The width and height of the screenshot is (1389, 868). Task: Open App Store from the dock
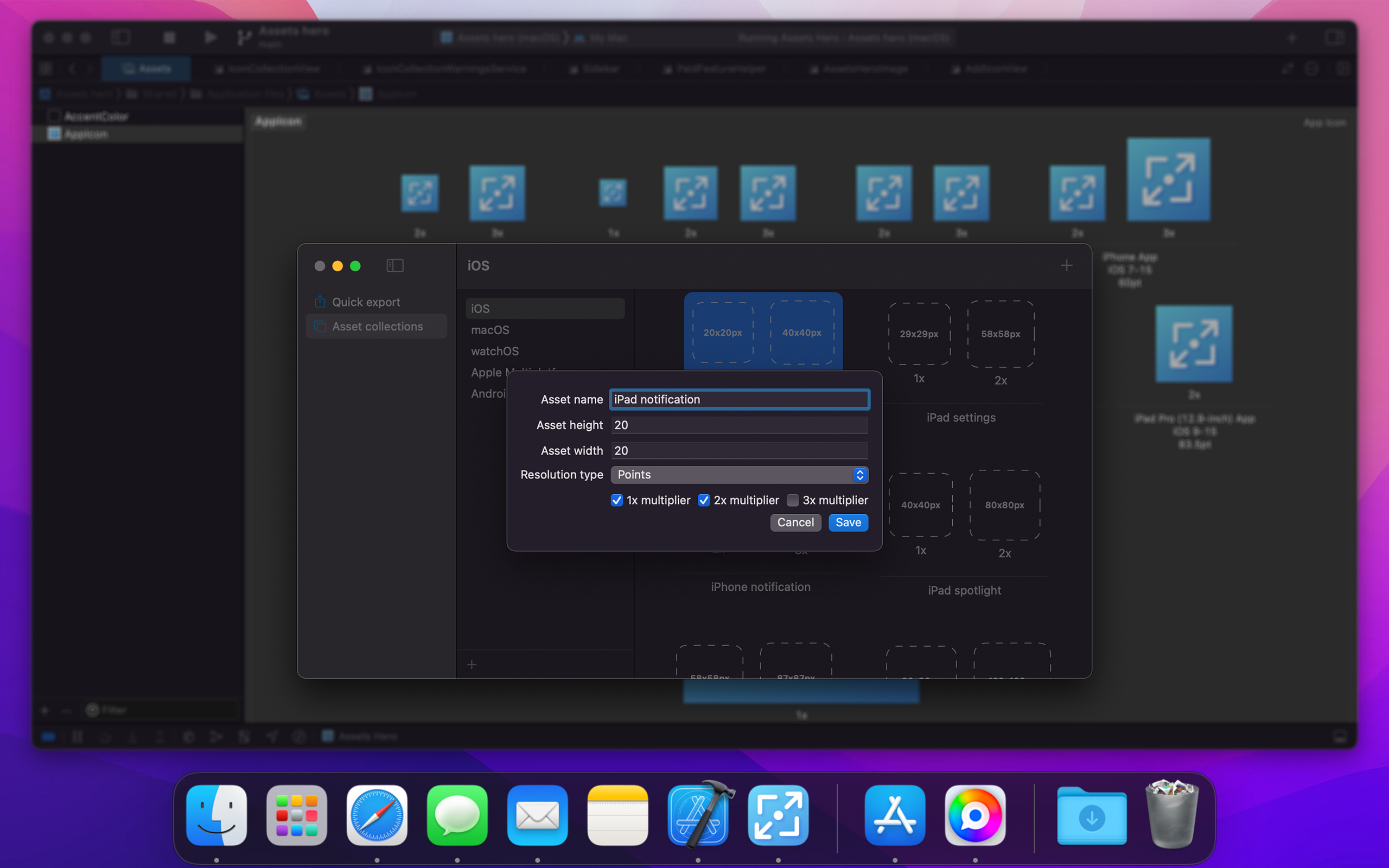(895, 815)
